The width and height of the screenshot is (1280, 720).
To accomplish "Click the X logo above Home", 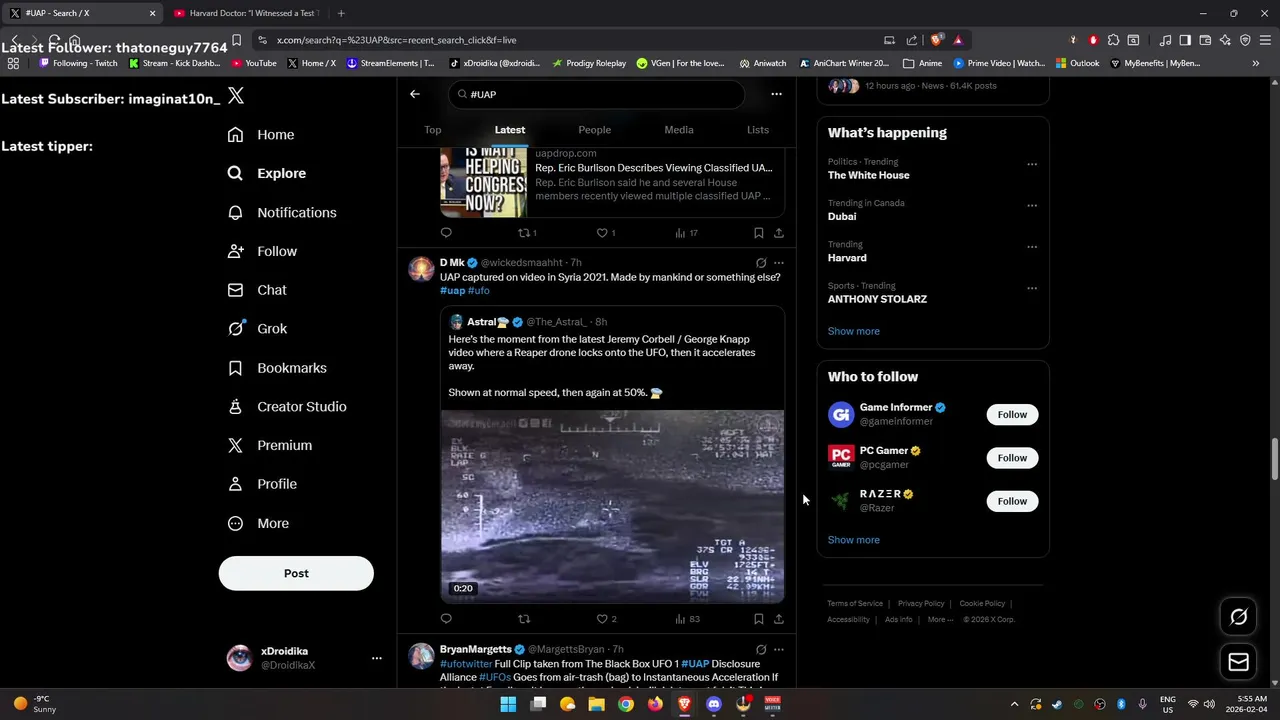I will pos(236,96).
